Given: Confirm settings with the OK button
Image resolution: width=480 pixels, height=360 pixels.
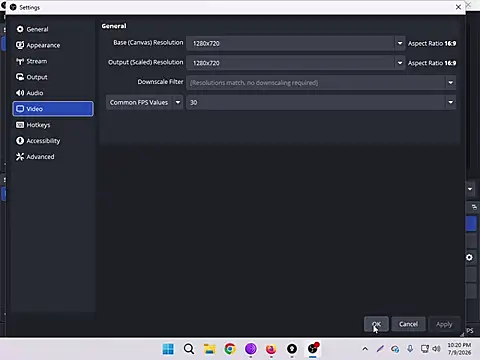Looking at the screenshot, I should 376,324.
